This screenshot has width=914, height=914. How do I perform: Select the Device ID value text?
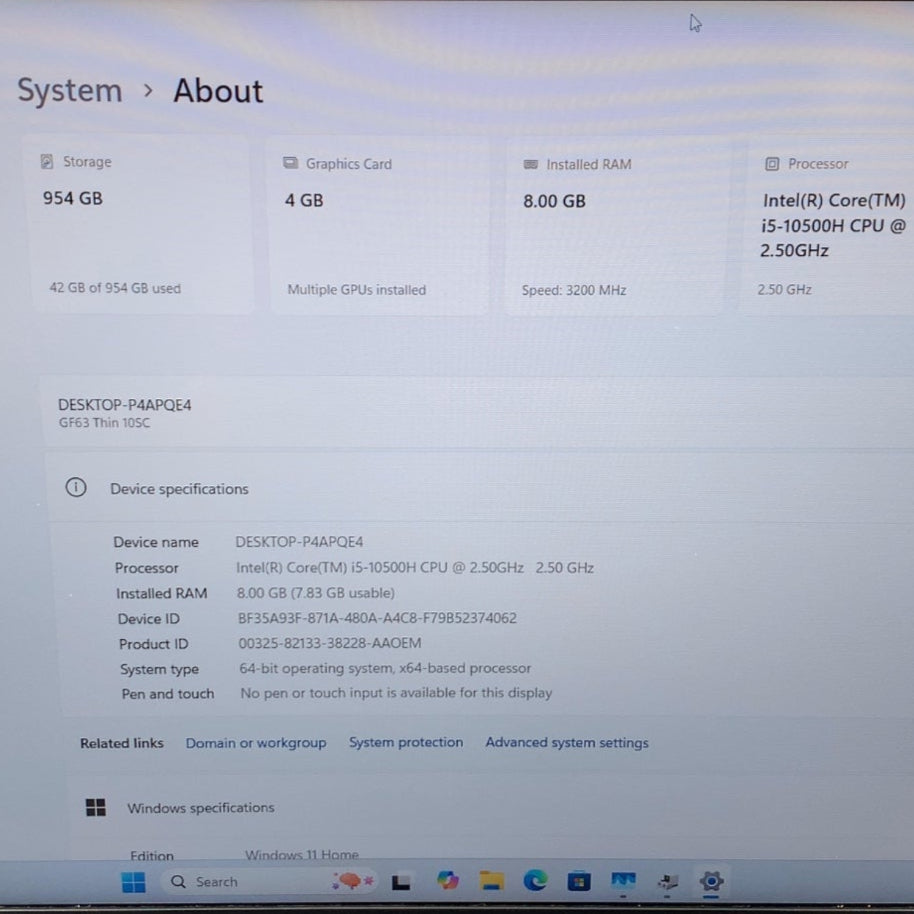tap(377, 618)
